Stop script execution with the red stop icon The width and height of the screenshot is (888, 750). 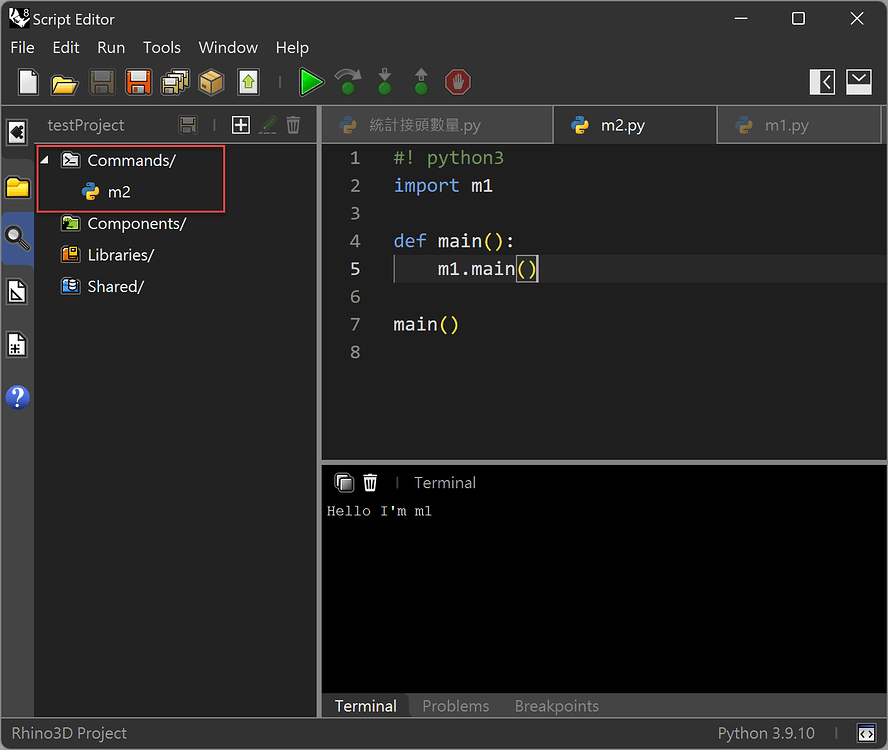tap(457, 82)
